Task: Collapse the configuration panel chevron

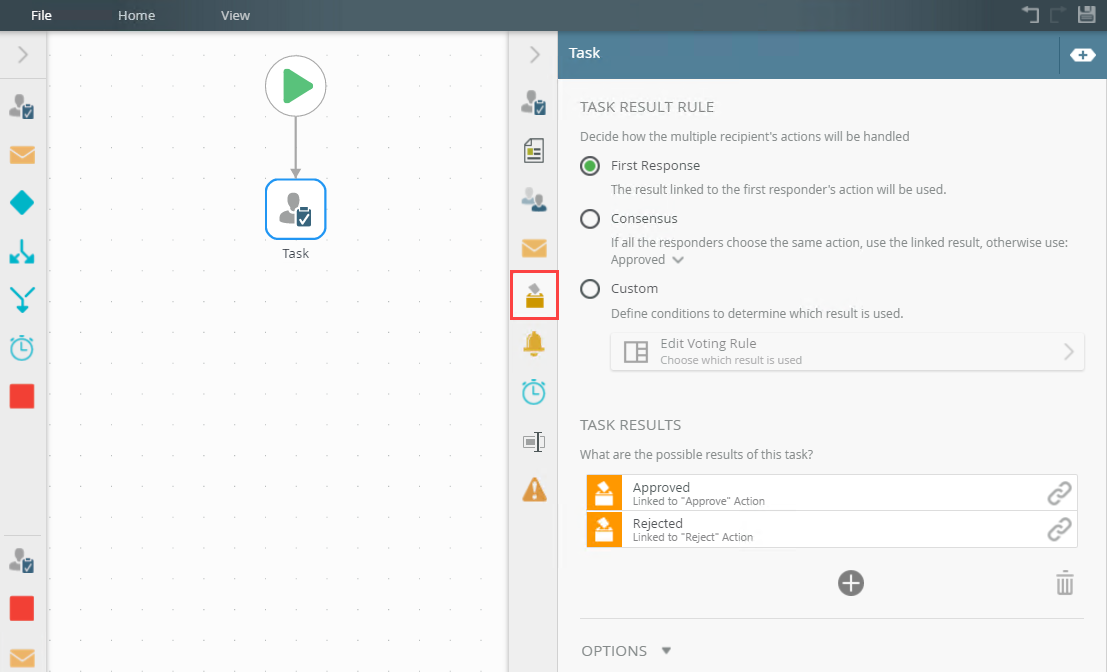Action: 534,54
